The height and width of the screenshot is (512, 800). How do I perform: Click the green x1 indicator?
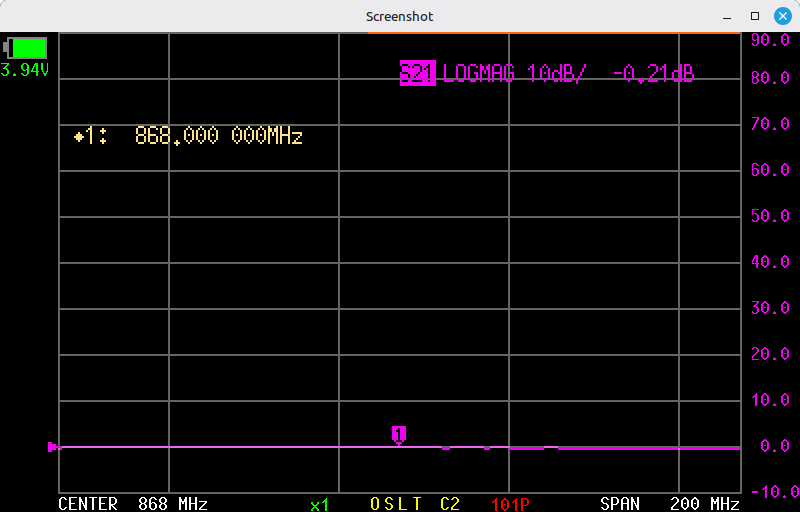319,504
